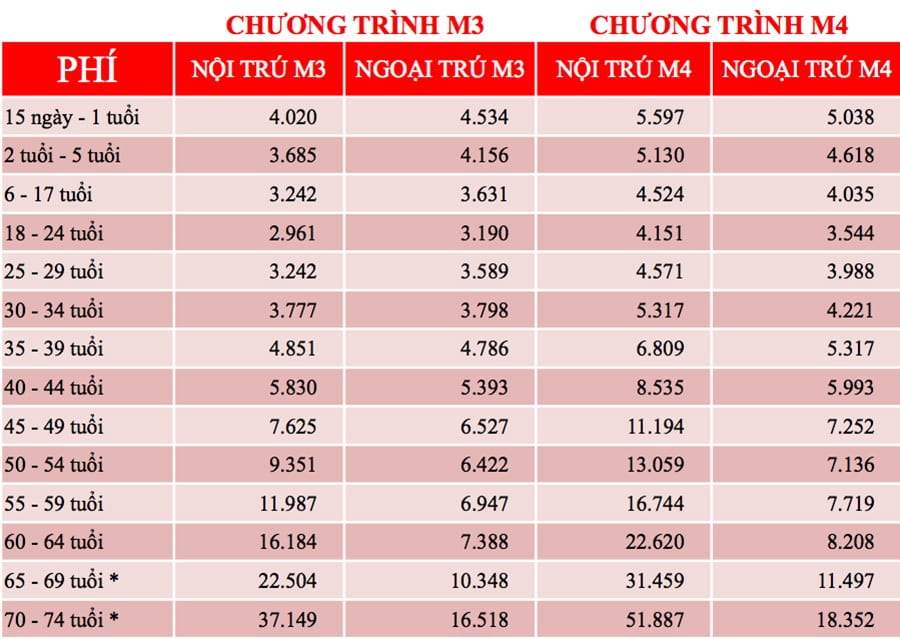Select the 6 - 17 tuổi row label
Image resolution: width=900 pixels, height=638 pixels.
[48, 194]
